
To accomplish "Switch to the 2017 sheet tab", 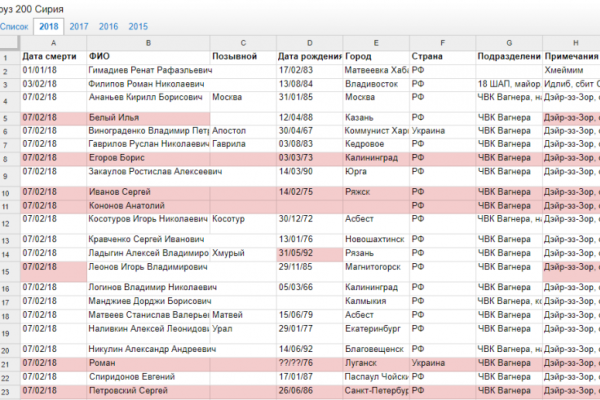I will [79, 26].
